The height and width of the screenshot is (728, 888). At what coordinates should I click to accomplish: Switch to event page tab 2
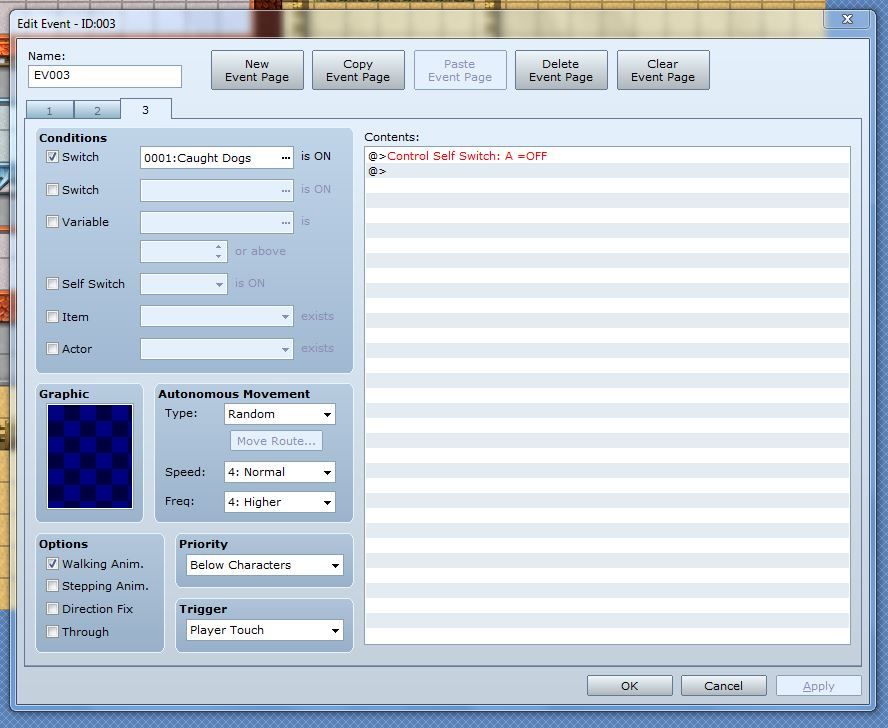pos(97,111)
